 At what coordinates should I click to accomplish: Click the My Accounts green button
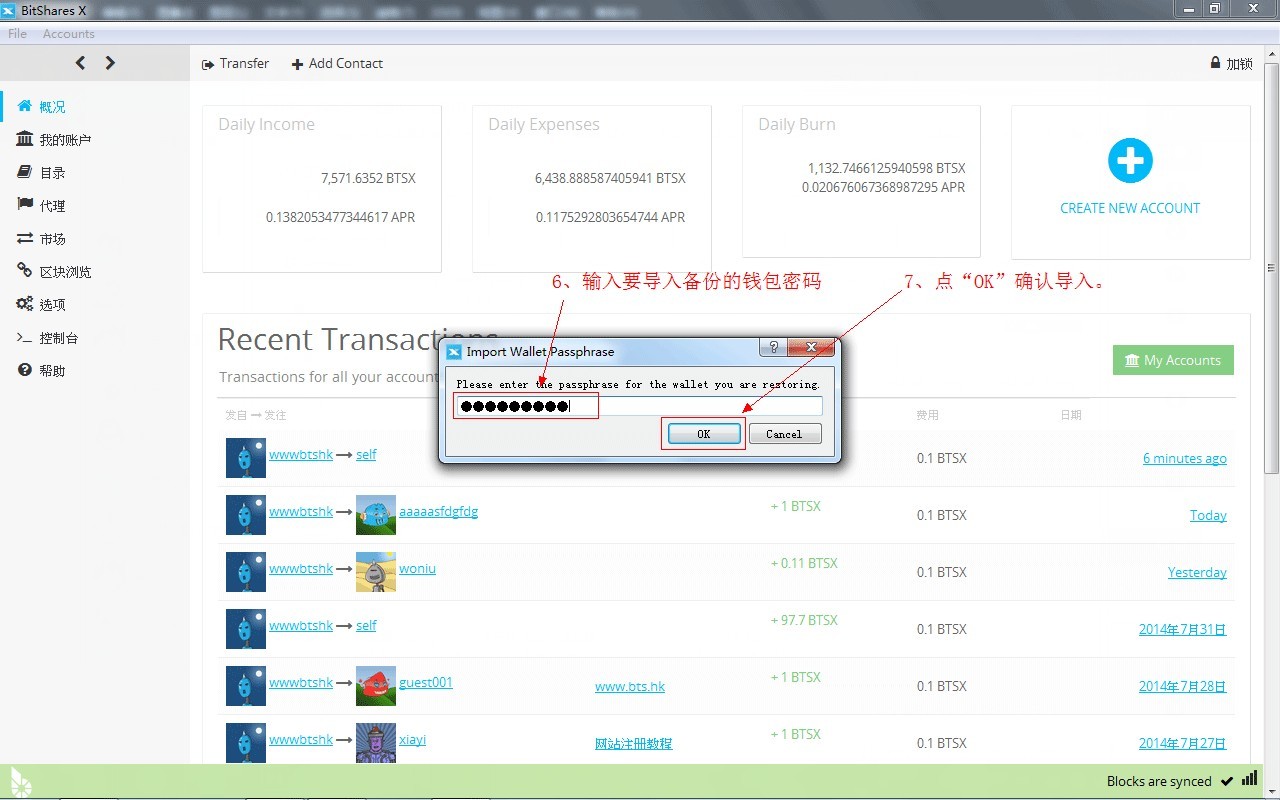point(1173,360)
